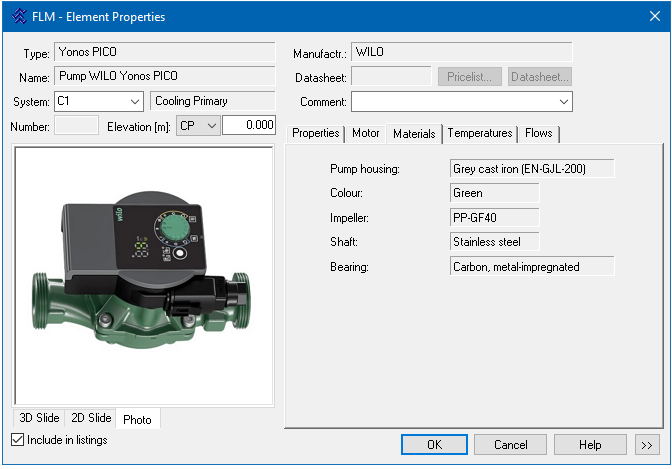Open Help for this dialog
Image resolution: width=672 pixels, height=469 pixels.
pos(590,444)
